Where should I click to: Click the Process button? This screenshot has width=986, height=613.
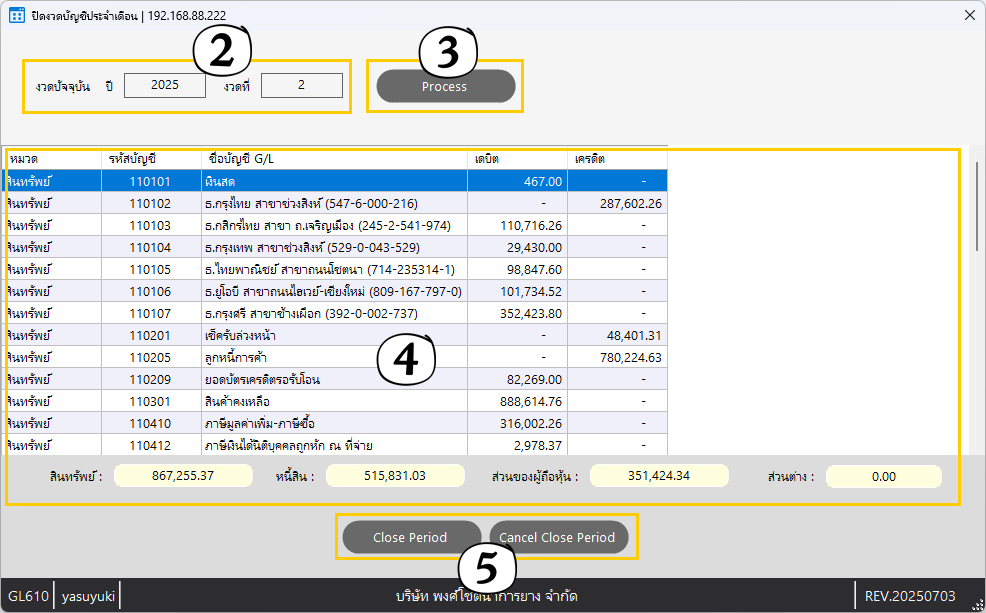[445, 86]
